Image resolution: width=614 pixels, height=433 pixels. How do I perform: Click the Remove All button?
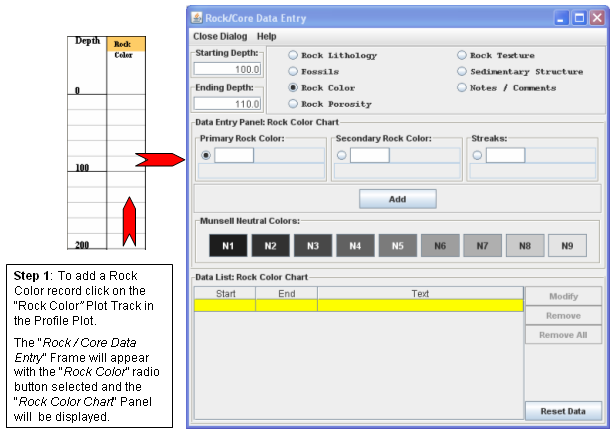[563, 335]
